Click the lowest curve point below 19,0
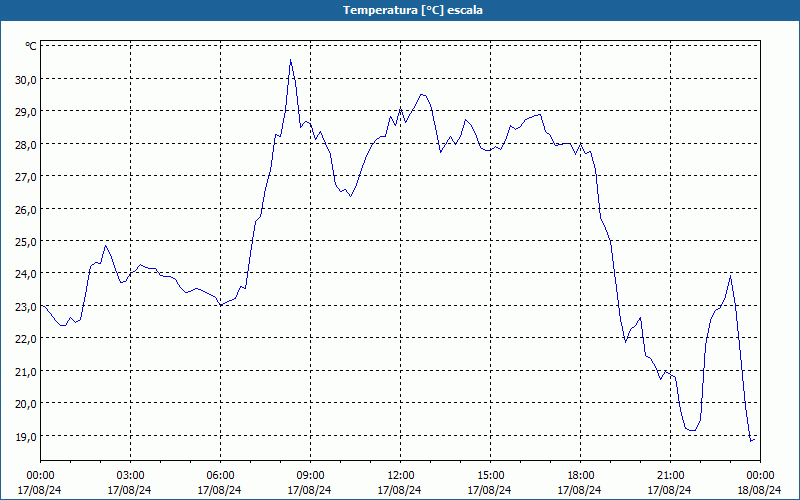The image size is (800, 500). tap(751, 441)
